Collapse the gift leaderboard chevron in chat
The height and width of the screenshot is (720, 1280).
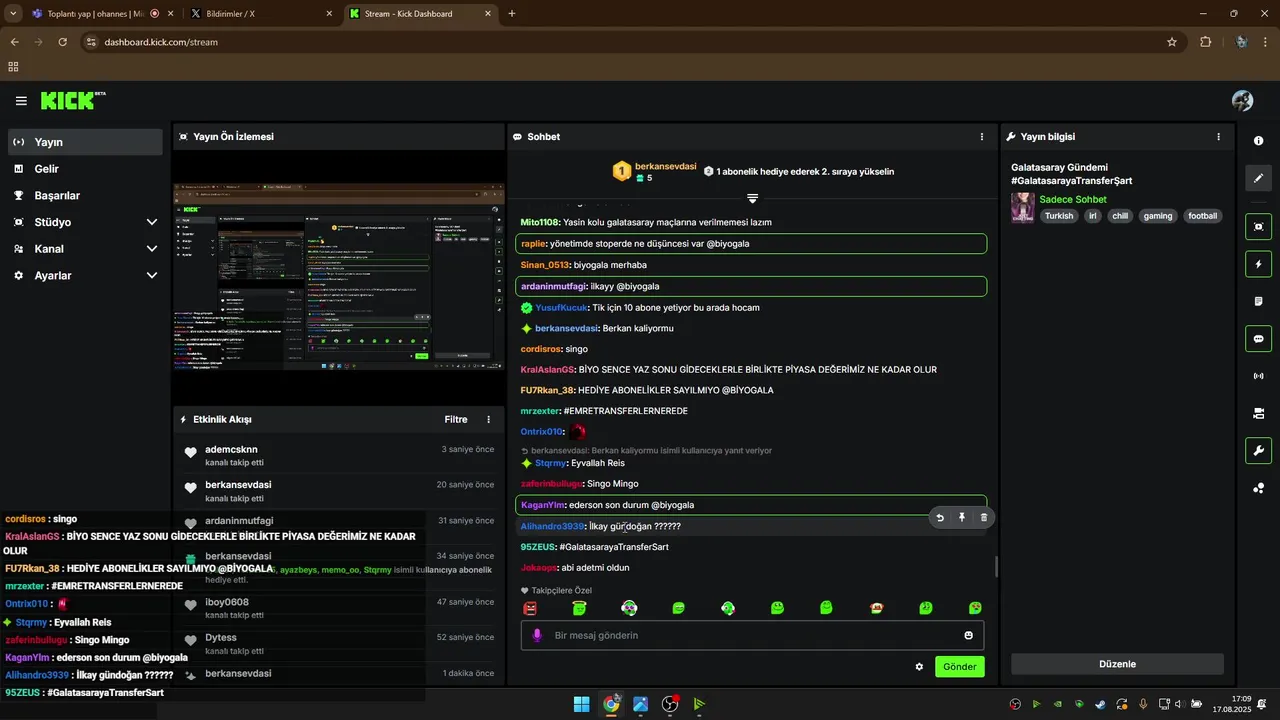752,198
